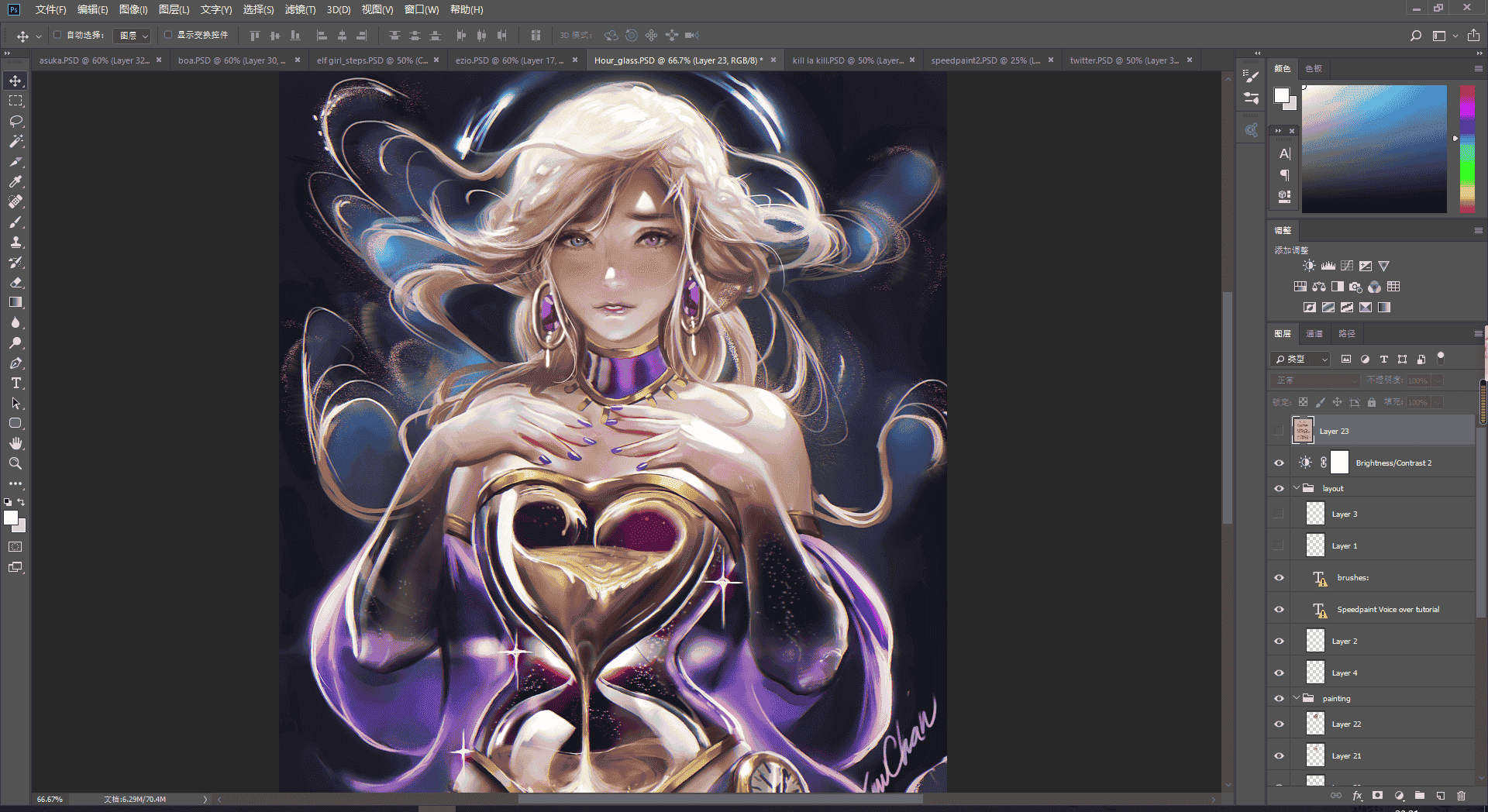The image size is (1488, 812).
Task: Hide the Brightness/Contrast 2 layer
Action: click(1279, 463)
